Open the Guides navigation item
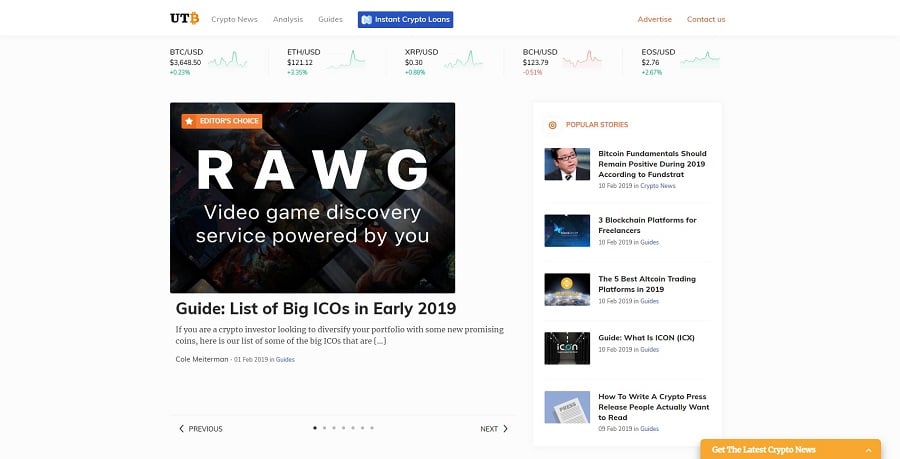Viewport: 900px width, 459px height. tap(330, 19)
